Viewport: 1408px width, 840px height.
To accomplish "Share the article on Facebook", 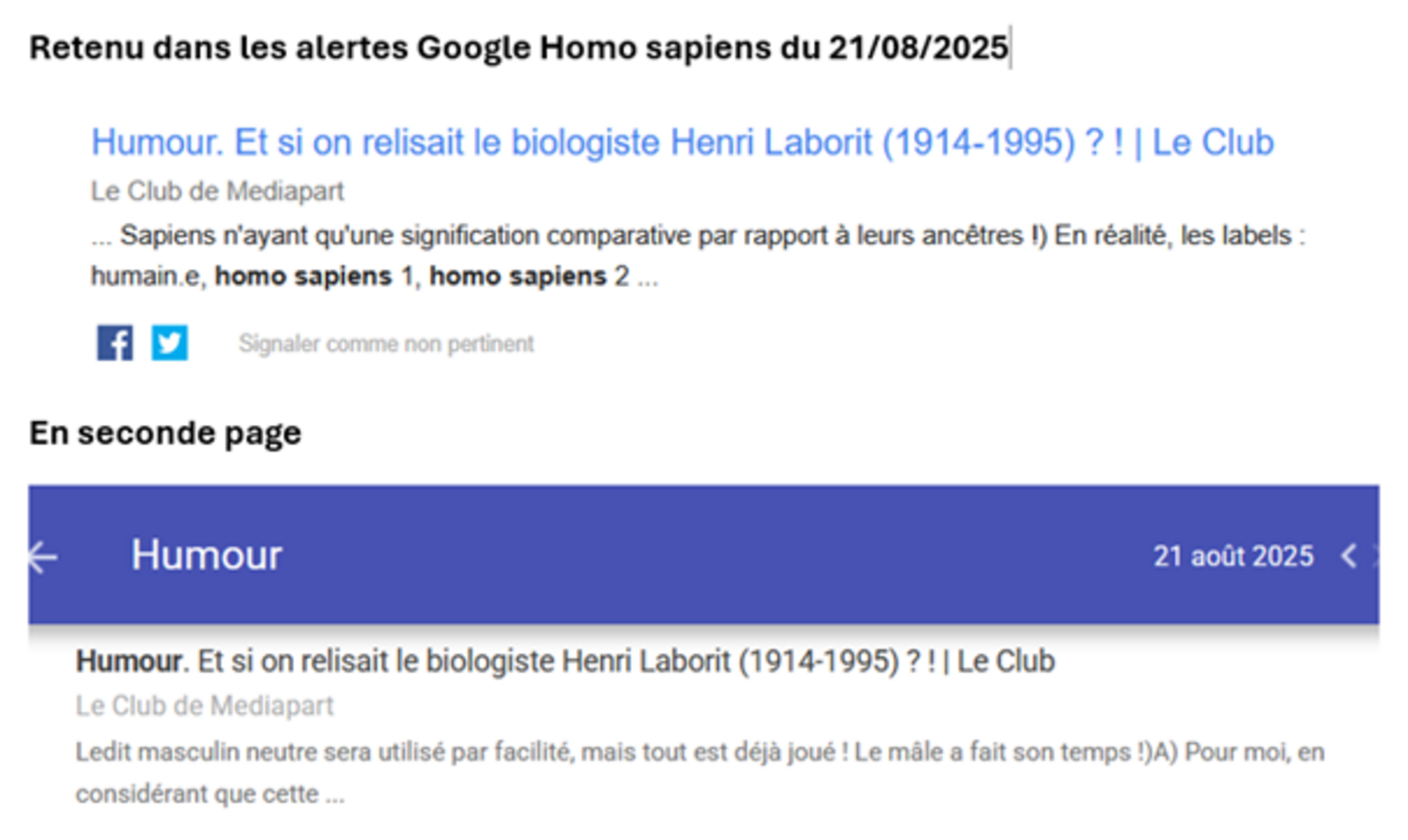I will [x=115, y=343].
